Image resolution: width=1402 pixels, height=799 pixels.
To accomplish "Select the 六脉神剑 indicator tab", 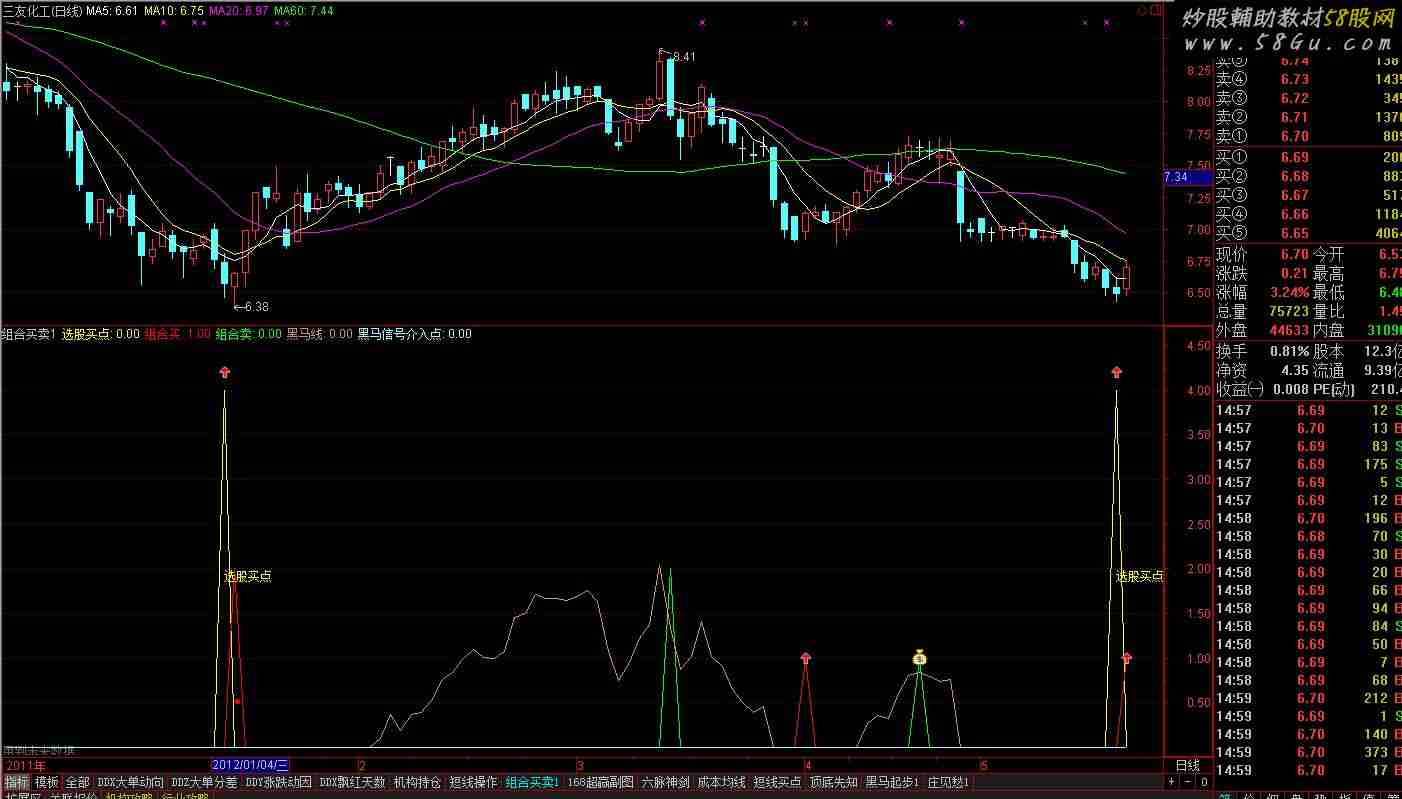I will [x=665, y=782].
